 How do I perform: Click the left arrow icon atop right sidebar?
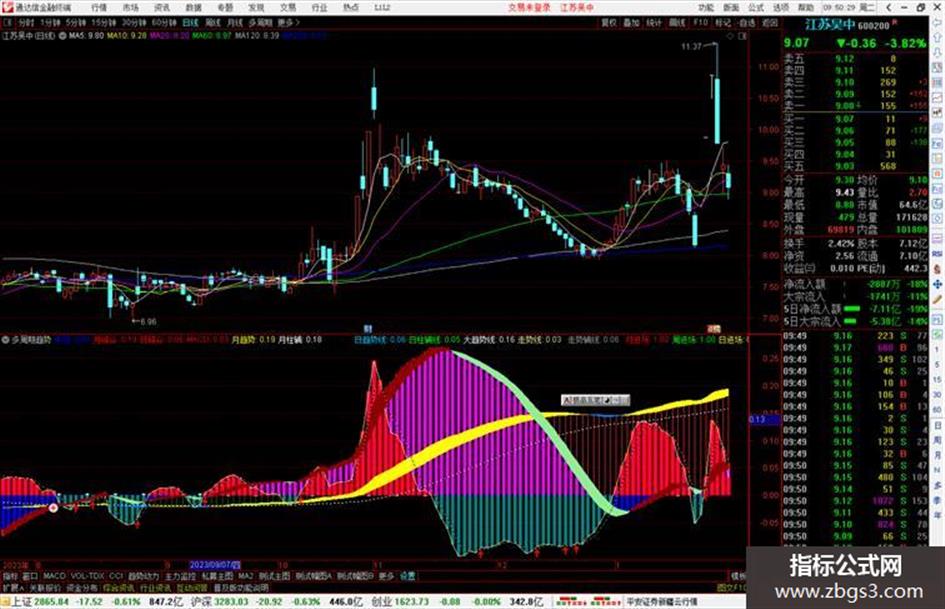pyautogui.click(x=937, y=24)
